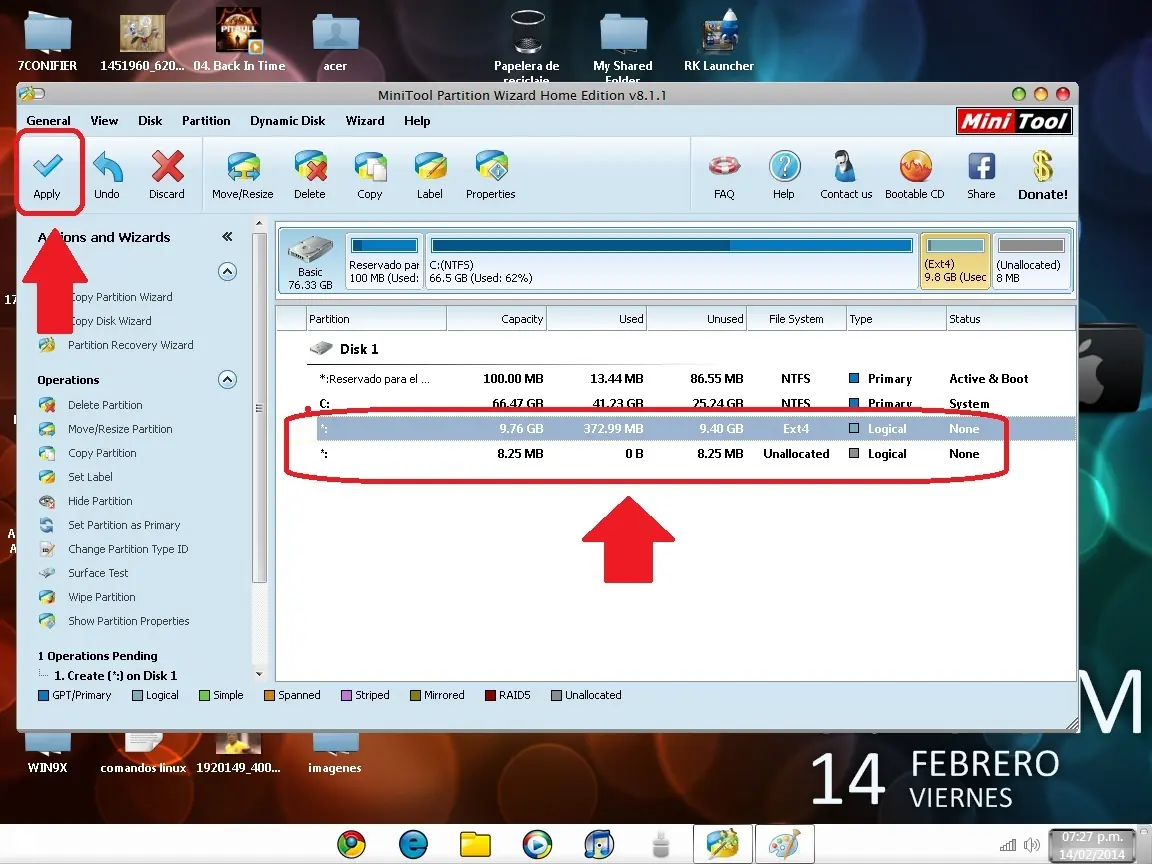This screenshot has height=864, width=1152.
Task: Open the MiniTool logo link
Action: pos(1014,121)
